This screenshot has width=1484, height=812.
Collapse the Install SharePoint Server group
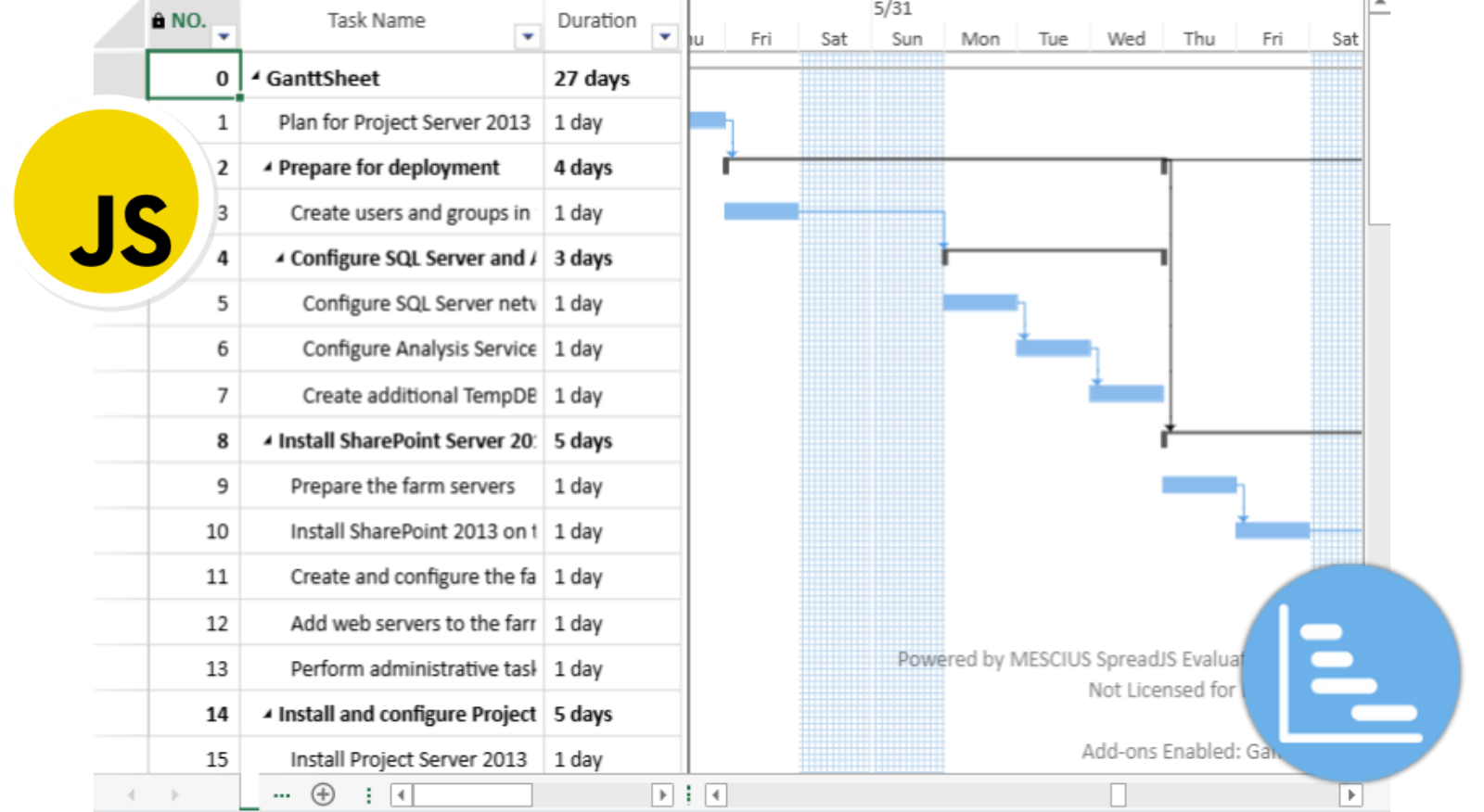[x=268, y=440]
